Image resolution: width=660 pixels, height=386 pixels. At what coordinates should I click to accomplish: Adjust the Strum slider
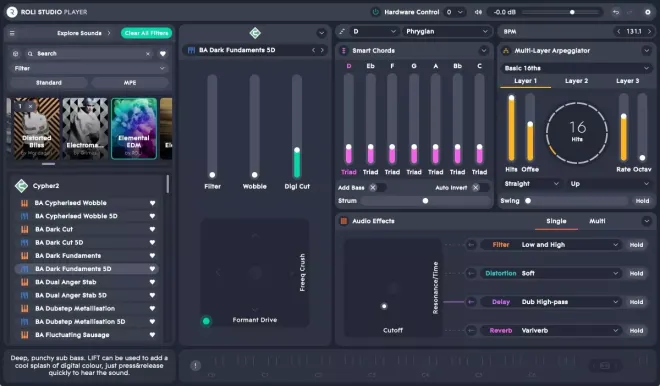point(425,201)
